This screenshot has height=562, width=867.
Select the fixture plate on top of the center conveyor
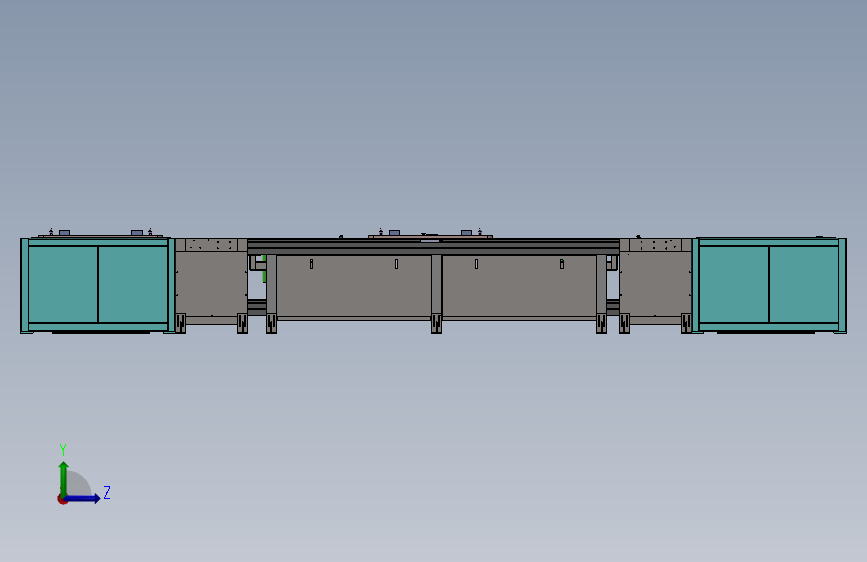430,237
